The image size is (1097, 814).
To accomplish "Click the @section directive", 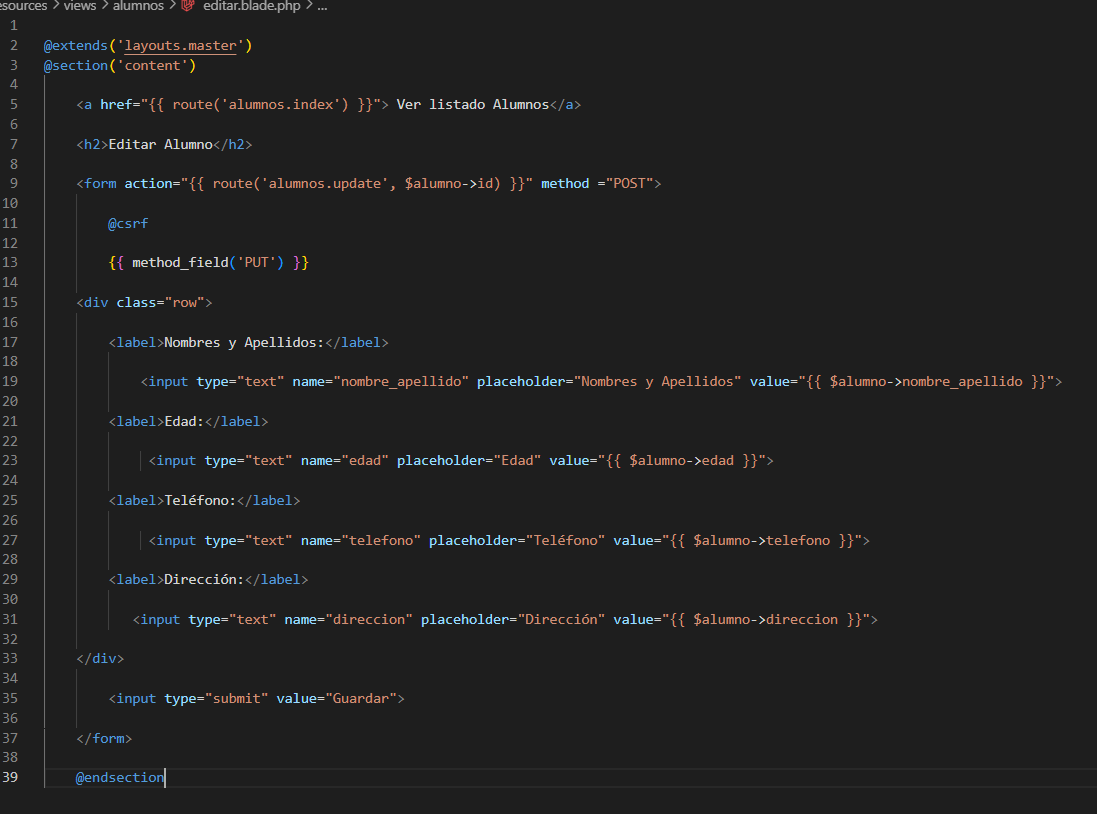I will pyautogui.click(x=76, y=65).
